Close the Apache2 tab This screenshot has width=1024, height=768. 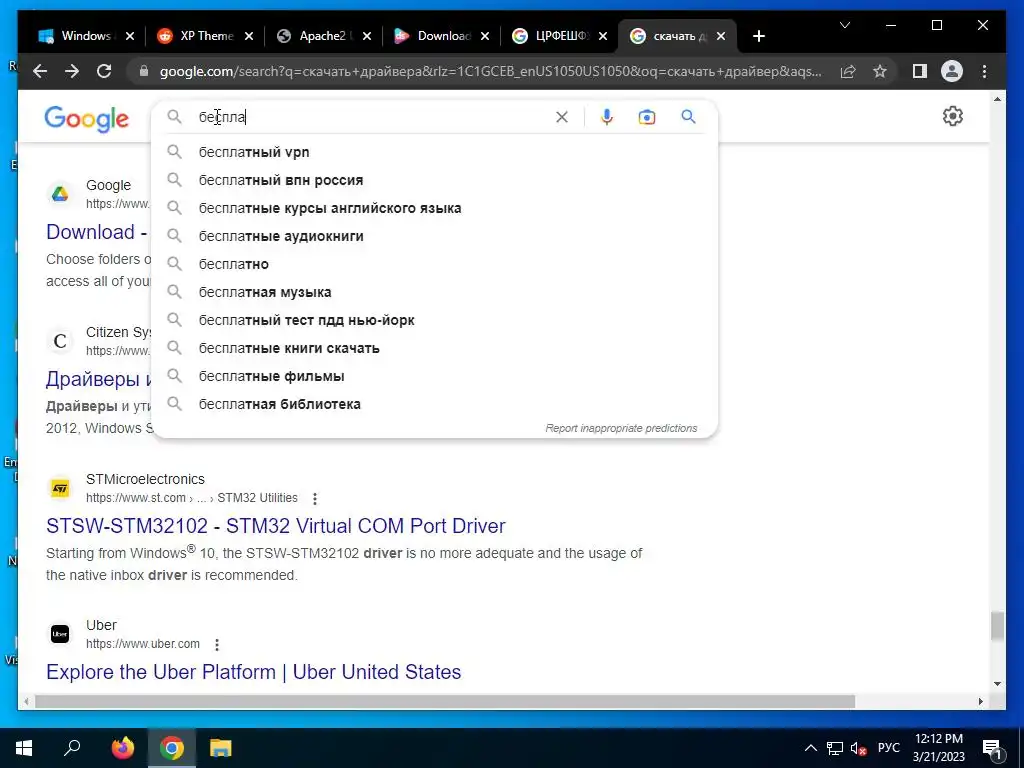coord(367,37)
